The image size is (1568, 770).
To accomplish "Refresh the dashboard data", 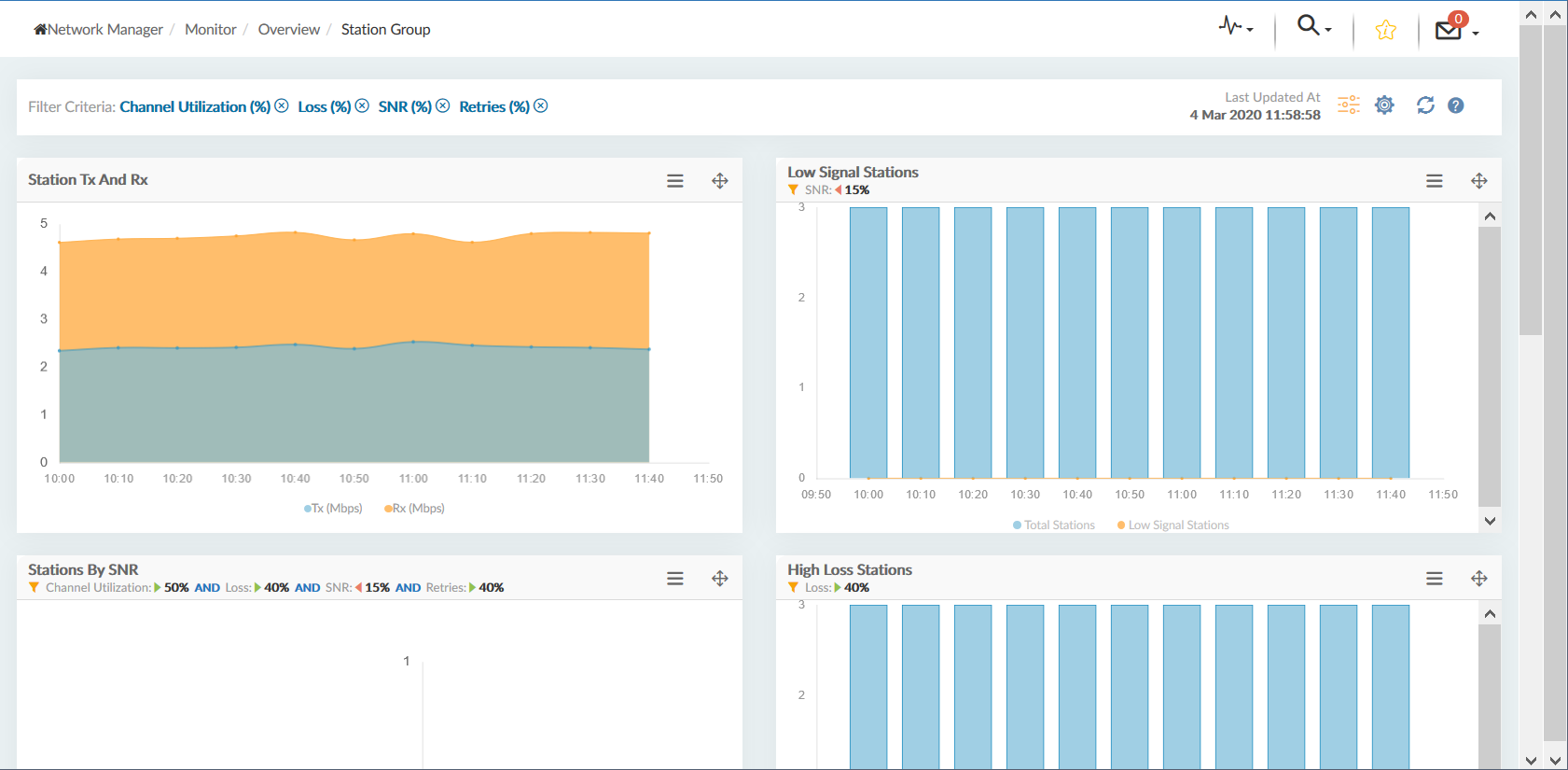I will click(x=1424, y=105).
